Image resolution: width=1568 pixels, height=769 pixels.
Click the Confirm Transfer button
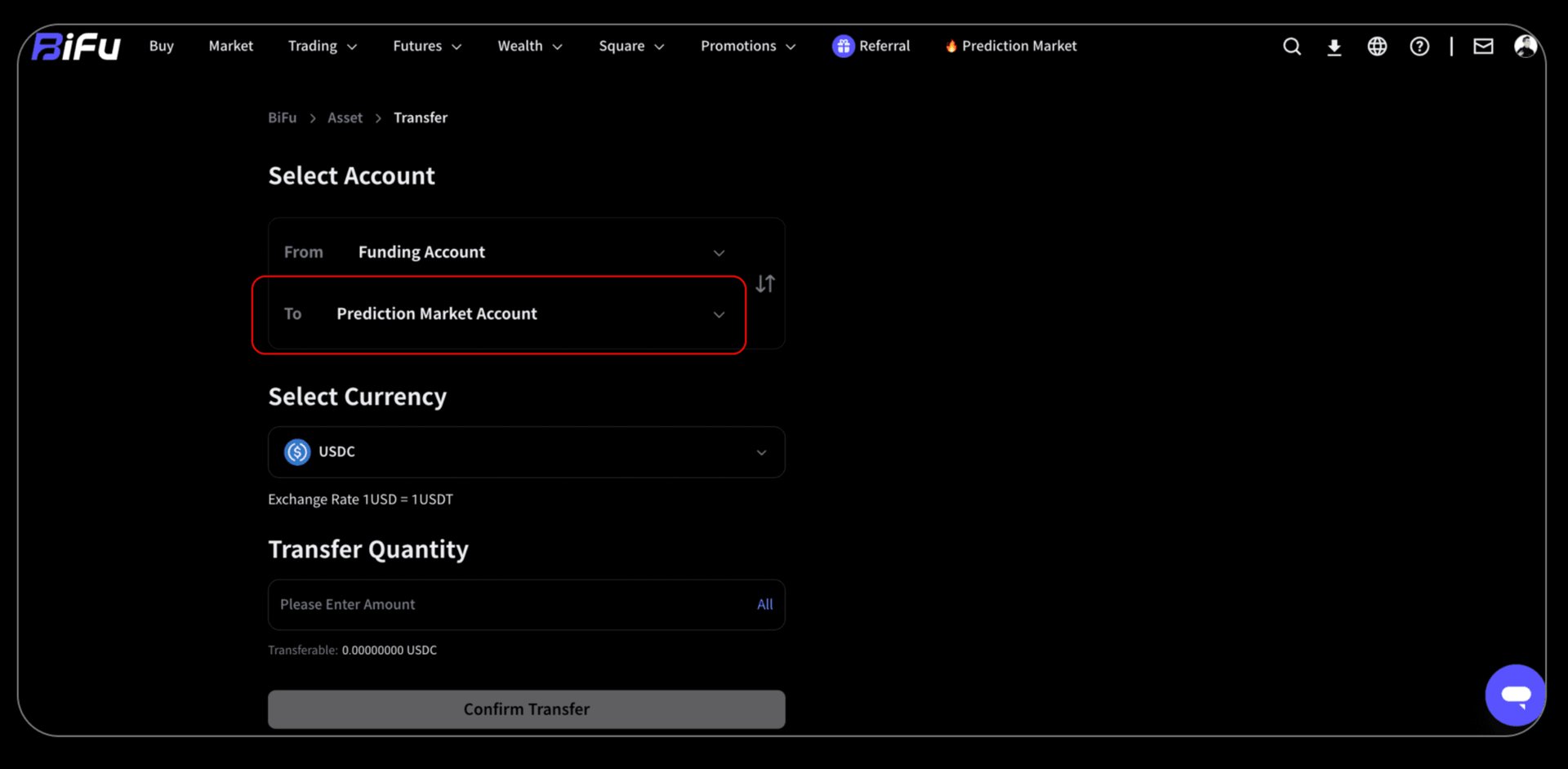coord(527,709)
